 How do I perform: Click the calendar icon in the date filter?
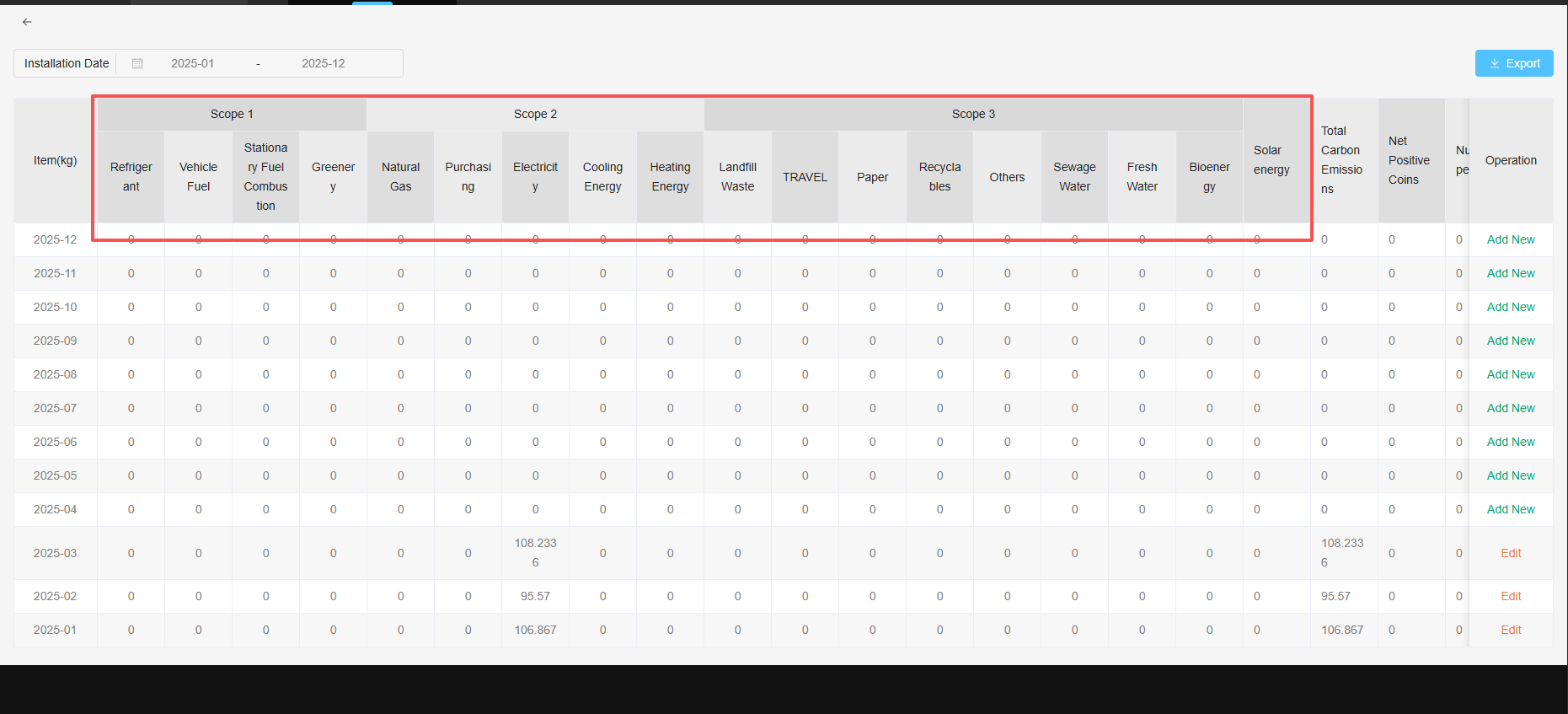[137, 63]
